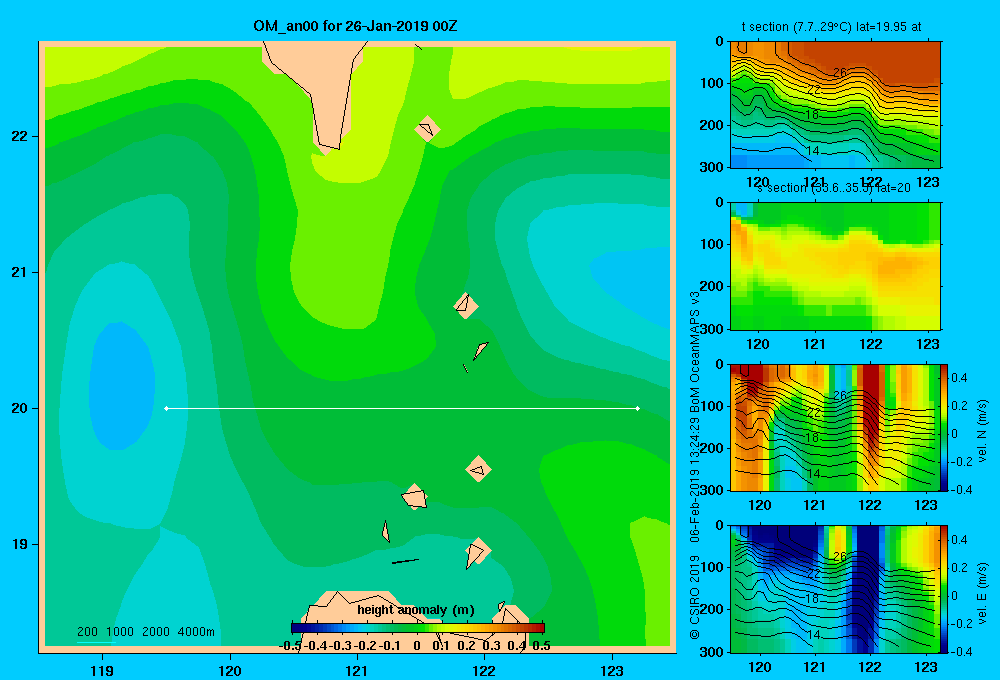Select the height anomaly color bar
1000x680 pixels.
[x=418, y=628]
